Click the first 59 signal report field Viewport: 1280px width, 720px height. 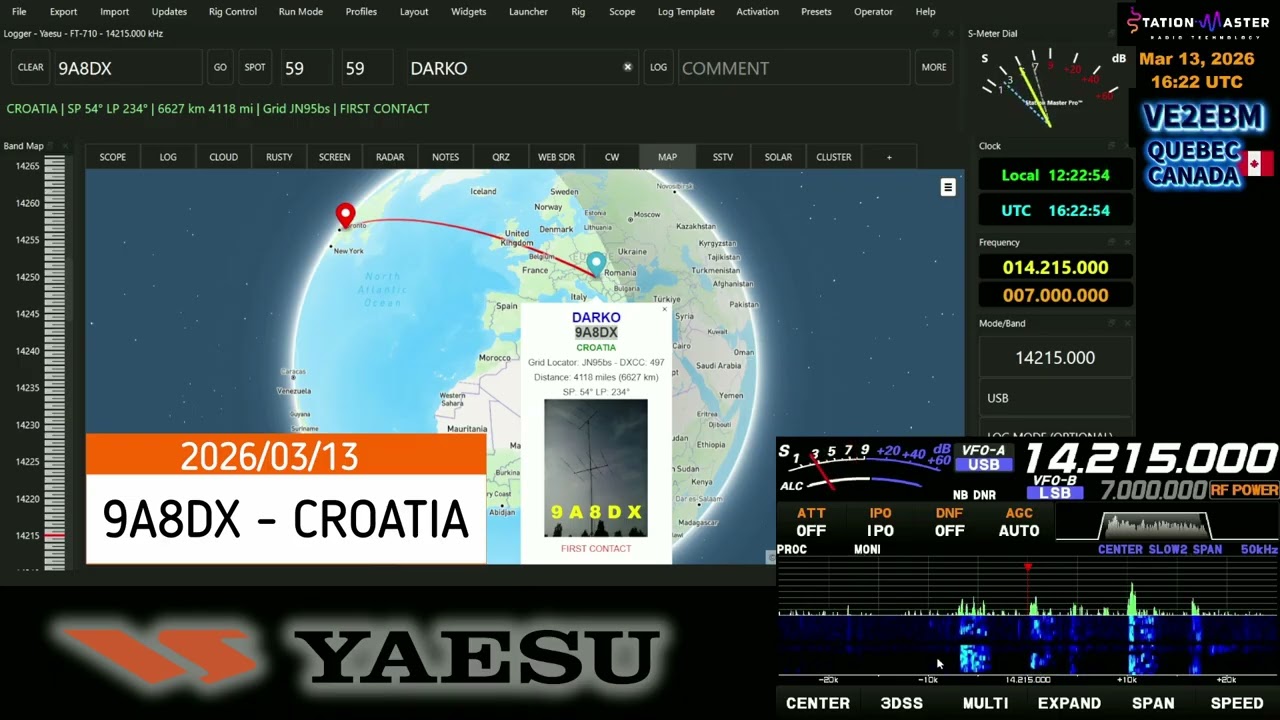click(x=305, y=68)
